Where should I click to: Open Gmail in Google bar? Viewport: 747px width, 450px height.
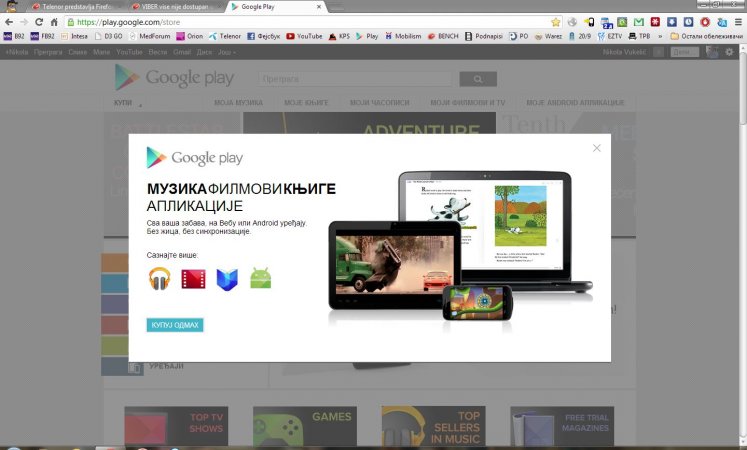click(182, 52)
